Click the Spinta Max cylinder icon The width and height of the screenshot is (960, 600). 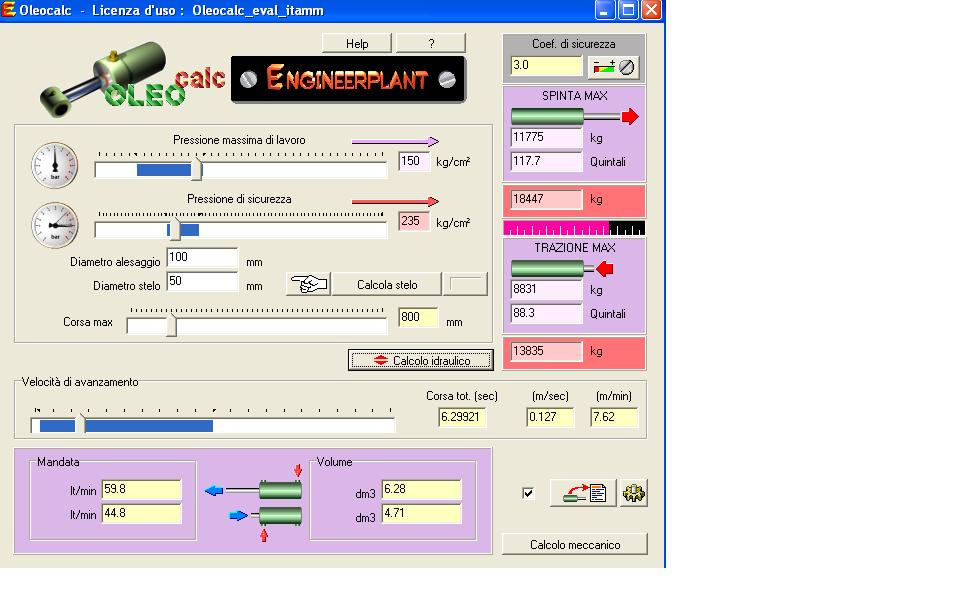tap(574, 117)
